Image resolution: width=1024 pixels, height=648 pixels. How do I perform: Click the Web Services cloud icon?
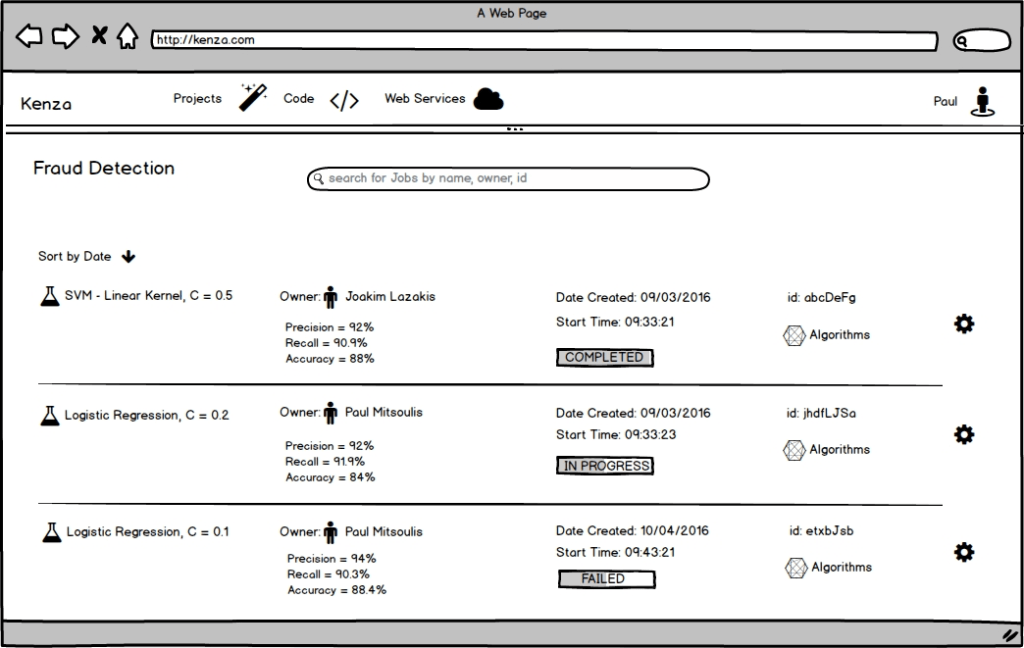pos(488,99)
